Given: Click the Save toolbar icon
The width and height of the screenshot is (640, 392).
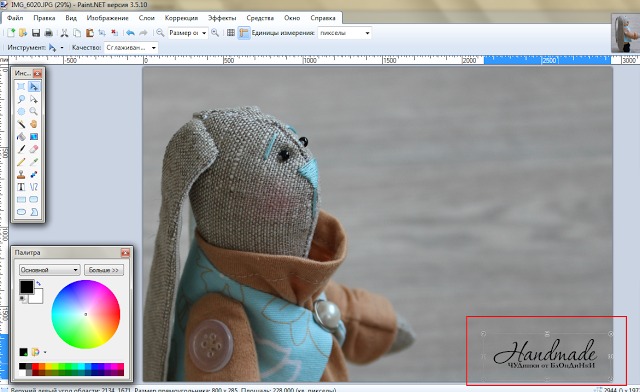Looking at the screenshot, I should (36, 33).
